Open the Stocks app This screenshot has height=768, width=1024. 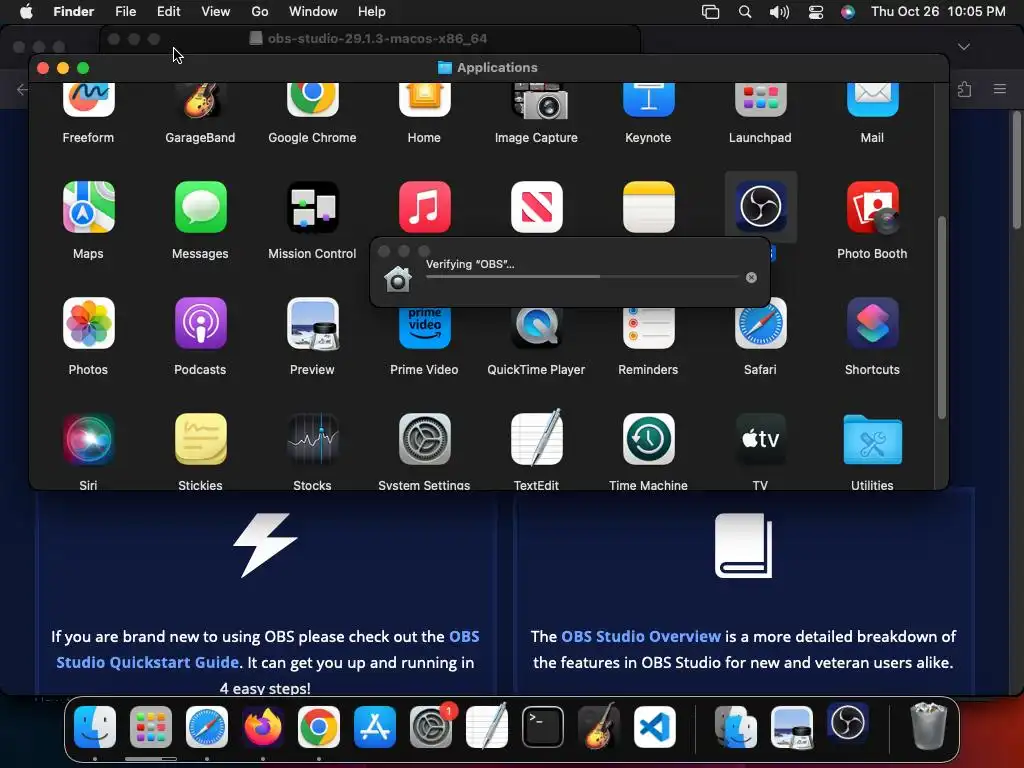point(312,439)
